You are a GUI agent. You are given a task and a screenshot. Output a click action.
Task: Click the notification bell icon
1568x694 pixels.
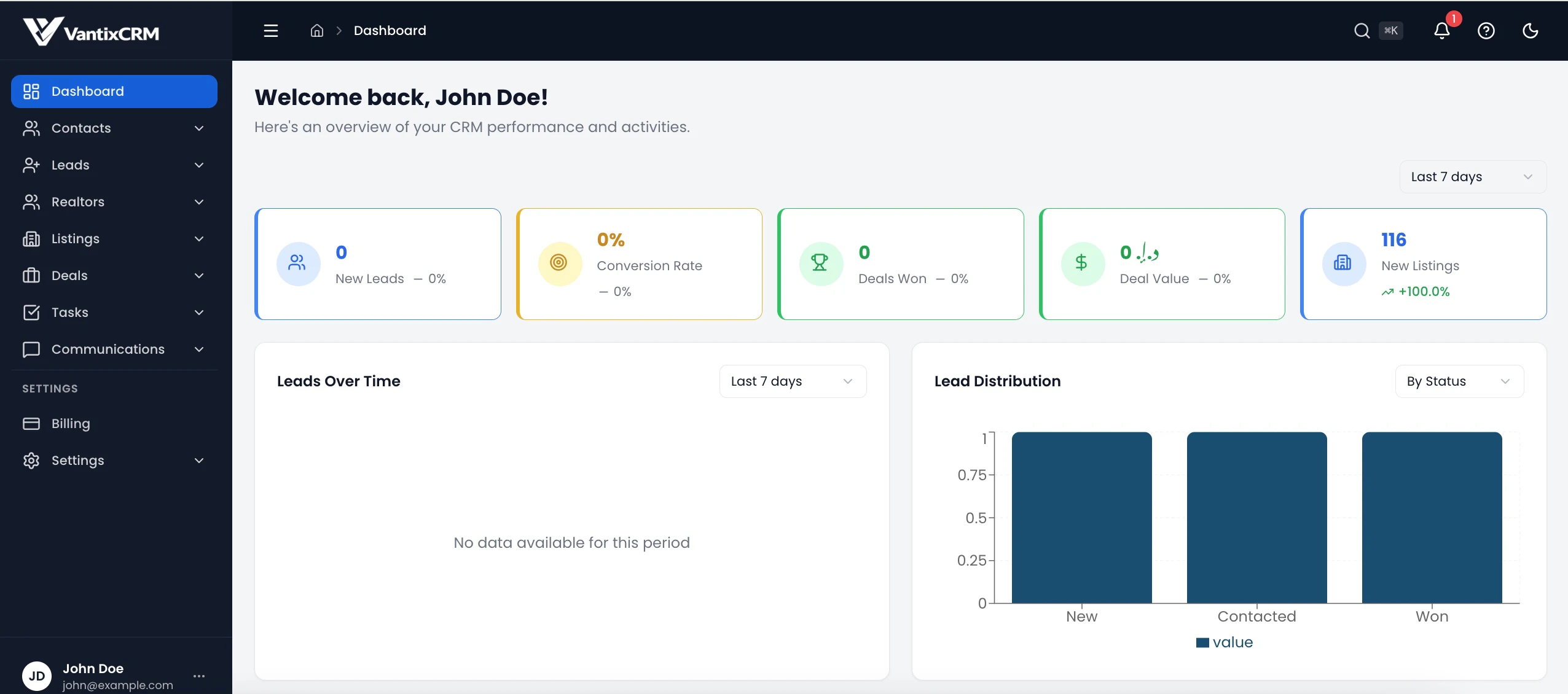1441,31
